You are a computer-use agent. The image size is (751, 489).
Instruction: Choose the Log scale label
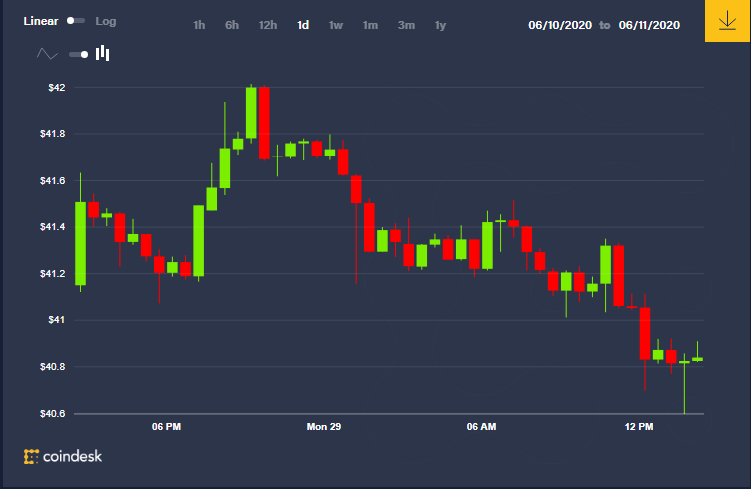pos(105,21)
